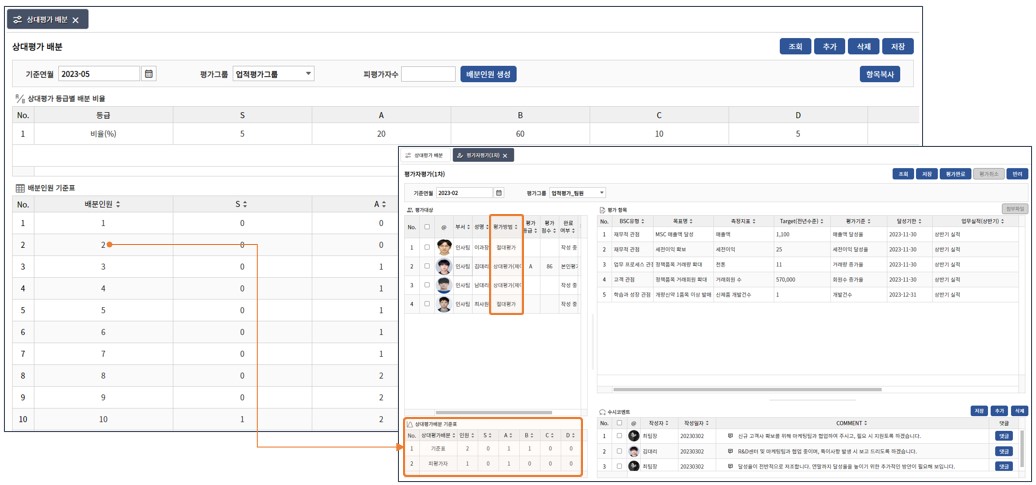Click the 평가완료 button
The width and height of the screenshot is (1036, 485).
point(954,174)
